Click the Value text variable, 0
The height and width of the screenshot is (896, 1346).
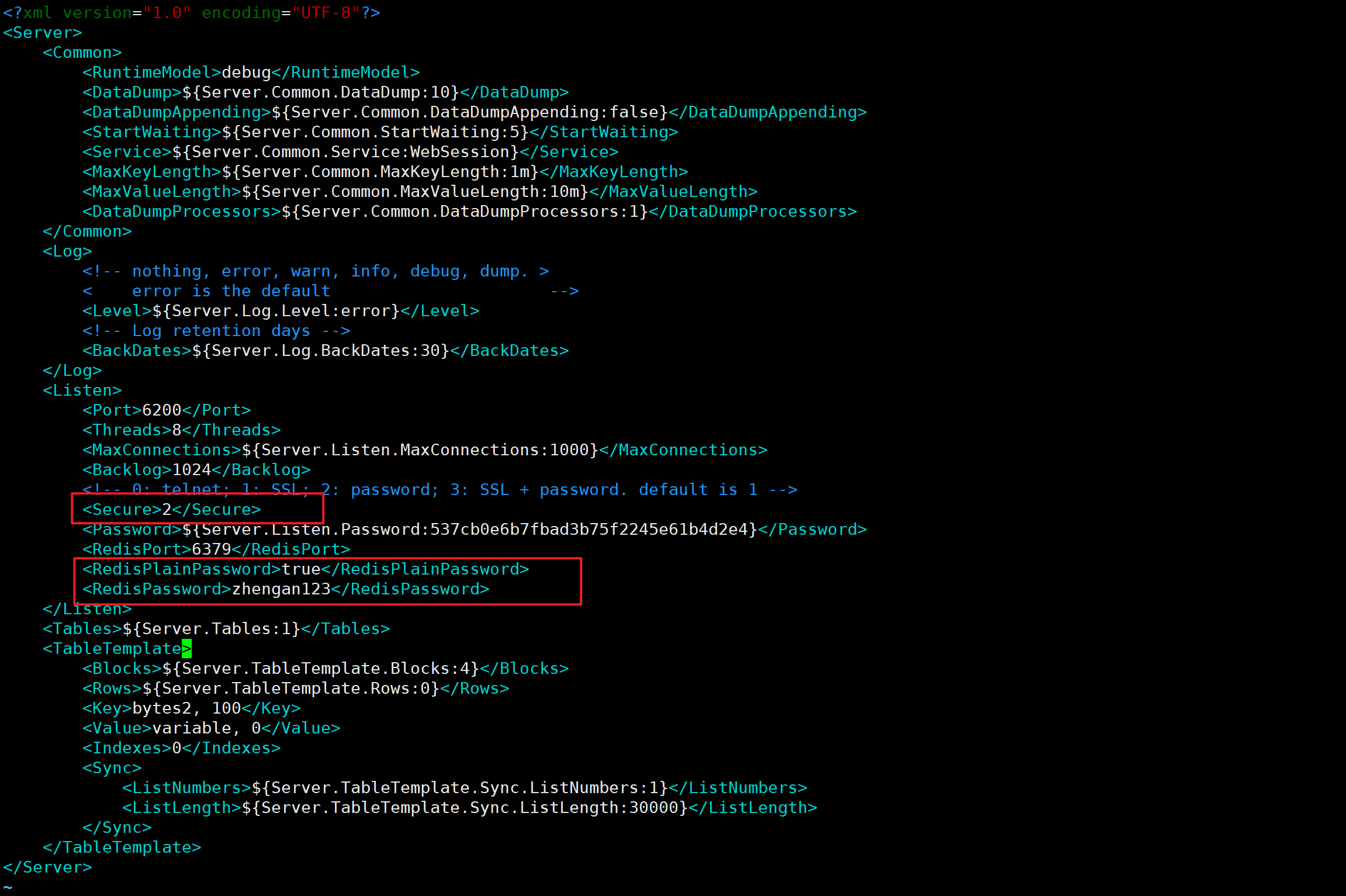pyautogui.click(x=206, y=728)
